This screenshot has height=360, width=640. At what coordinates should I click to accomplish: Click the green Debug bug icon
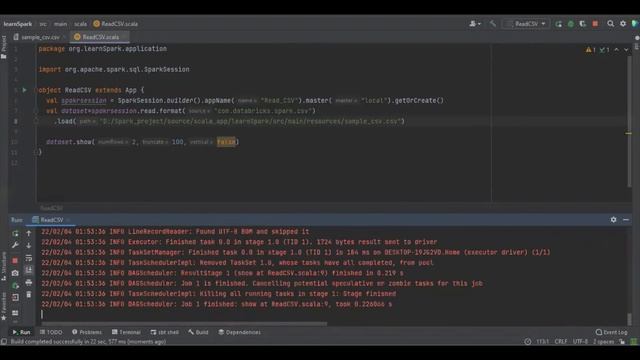[x=571, y=24]
